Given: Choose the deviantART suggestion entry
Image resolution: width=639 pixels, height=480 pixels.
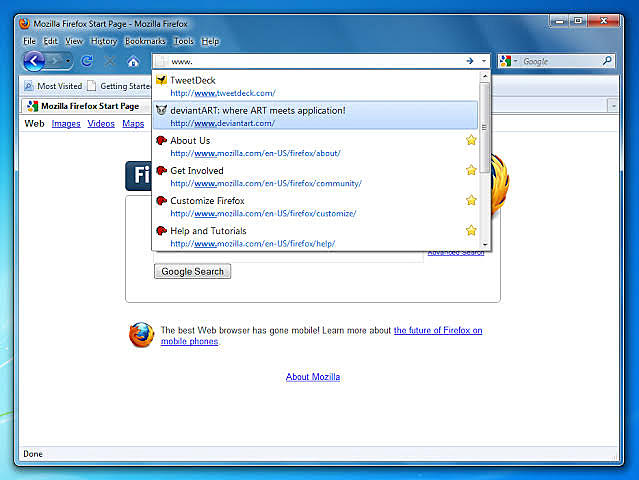Looking at the screenshot, I should point(315,115).
